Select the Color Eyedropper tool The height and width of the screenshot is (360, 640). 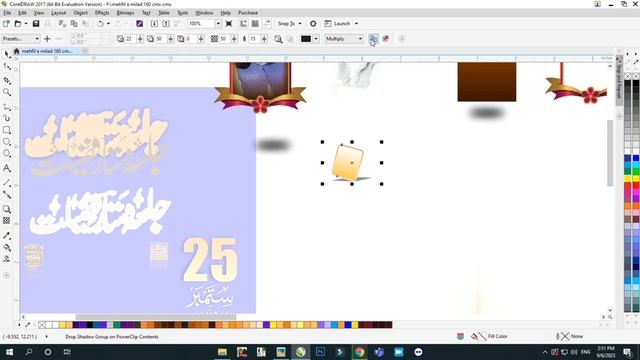coord(7,236)
